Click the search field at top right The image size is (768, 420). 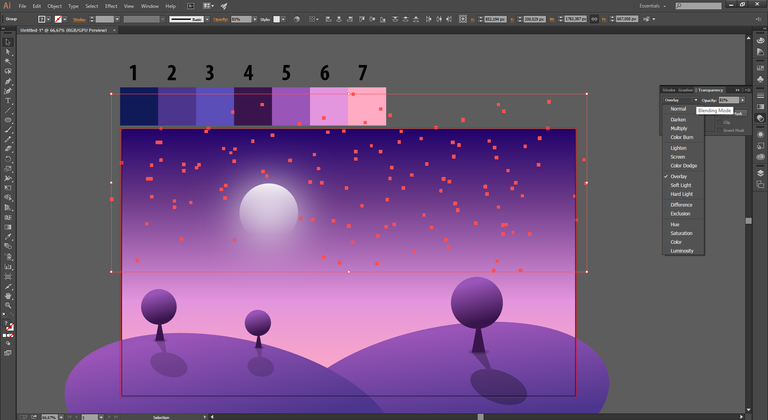(x=698, y=6)
